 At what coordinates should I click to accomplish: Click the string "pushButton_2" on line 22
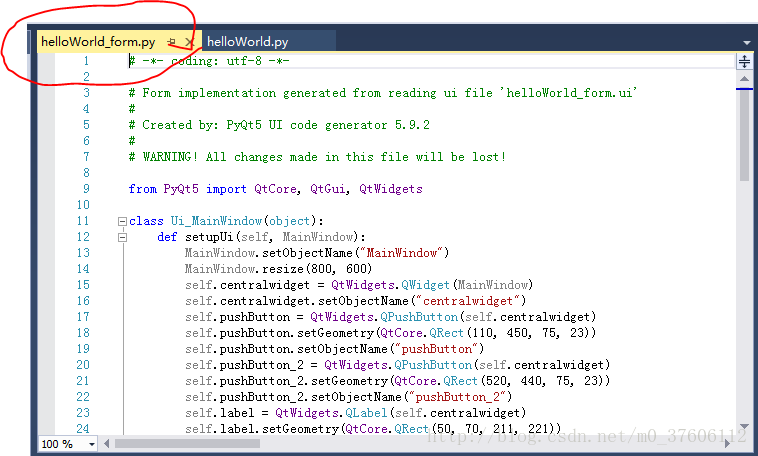coord(457,397)
